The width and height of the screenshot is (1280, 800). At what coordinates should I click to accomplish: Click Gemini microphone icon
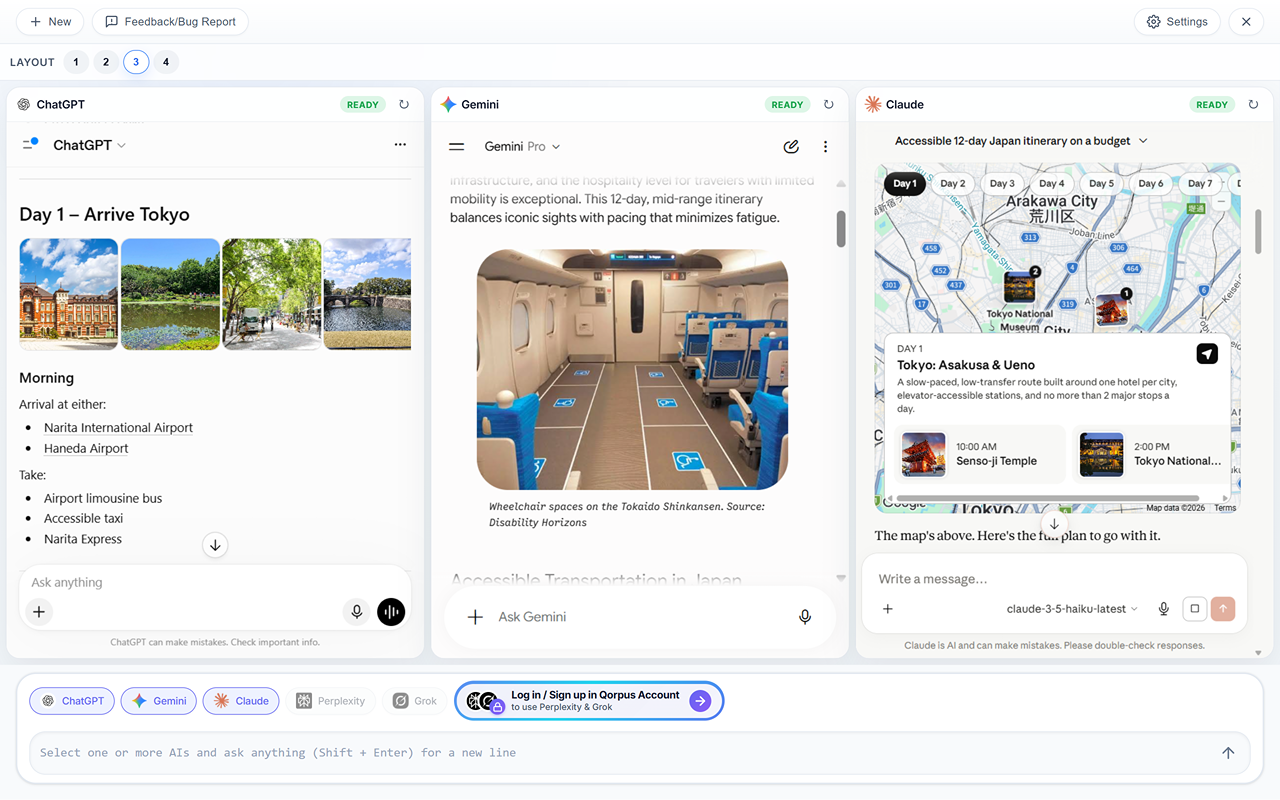(x=805, y=617)
